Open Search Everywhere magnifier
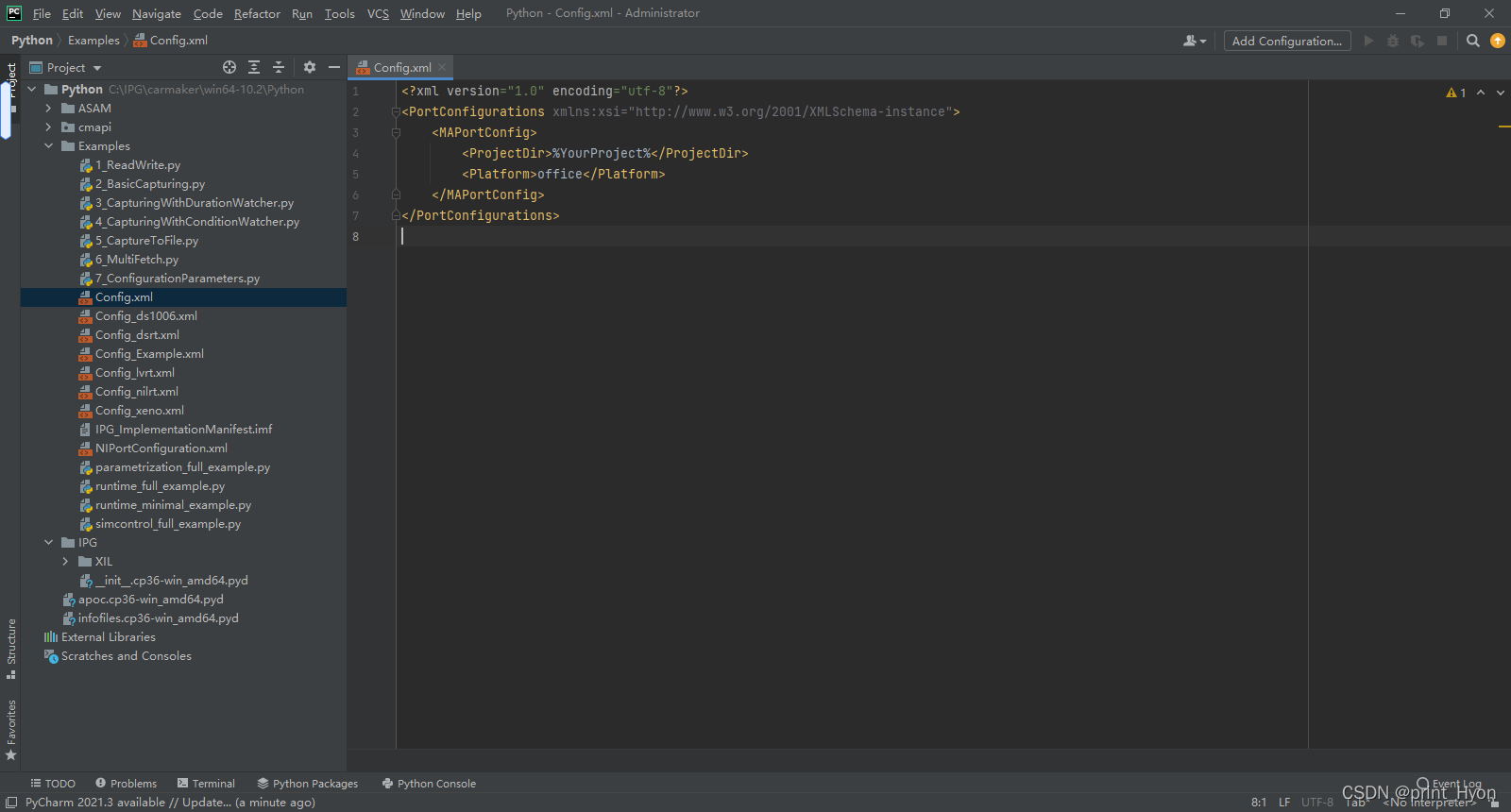 click(1473, 41)
